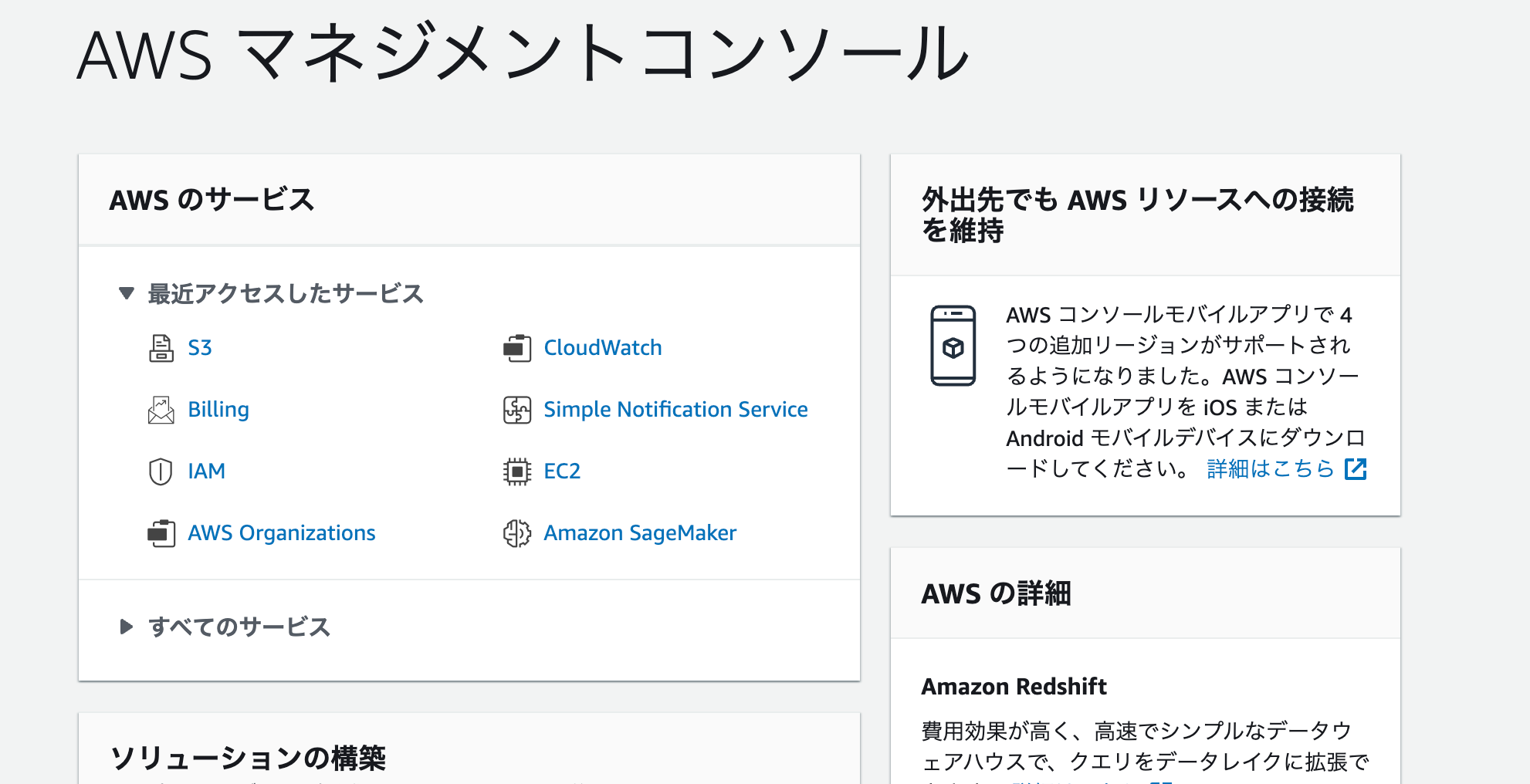Collapse the 最近アクセスしたサービス triangle
Viewport: 1530px width, 784px height.
click(127, 293)
